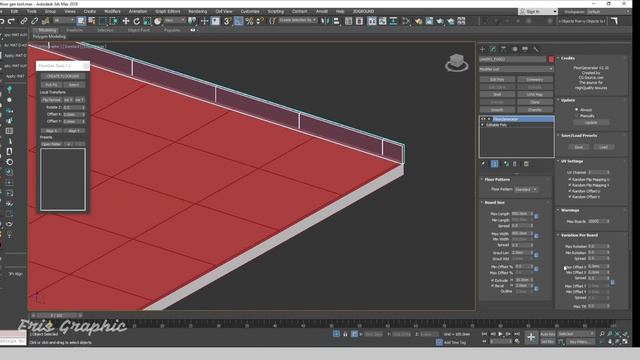The width and height of the screenshot is (640, 360).
Task: Click Remove Modifier trash icon below stack
Action: [515, 164]
